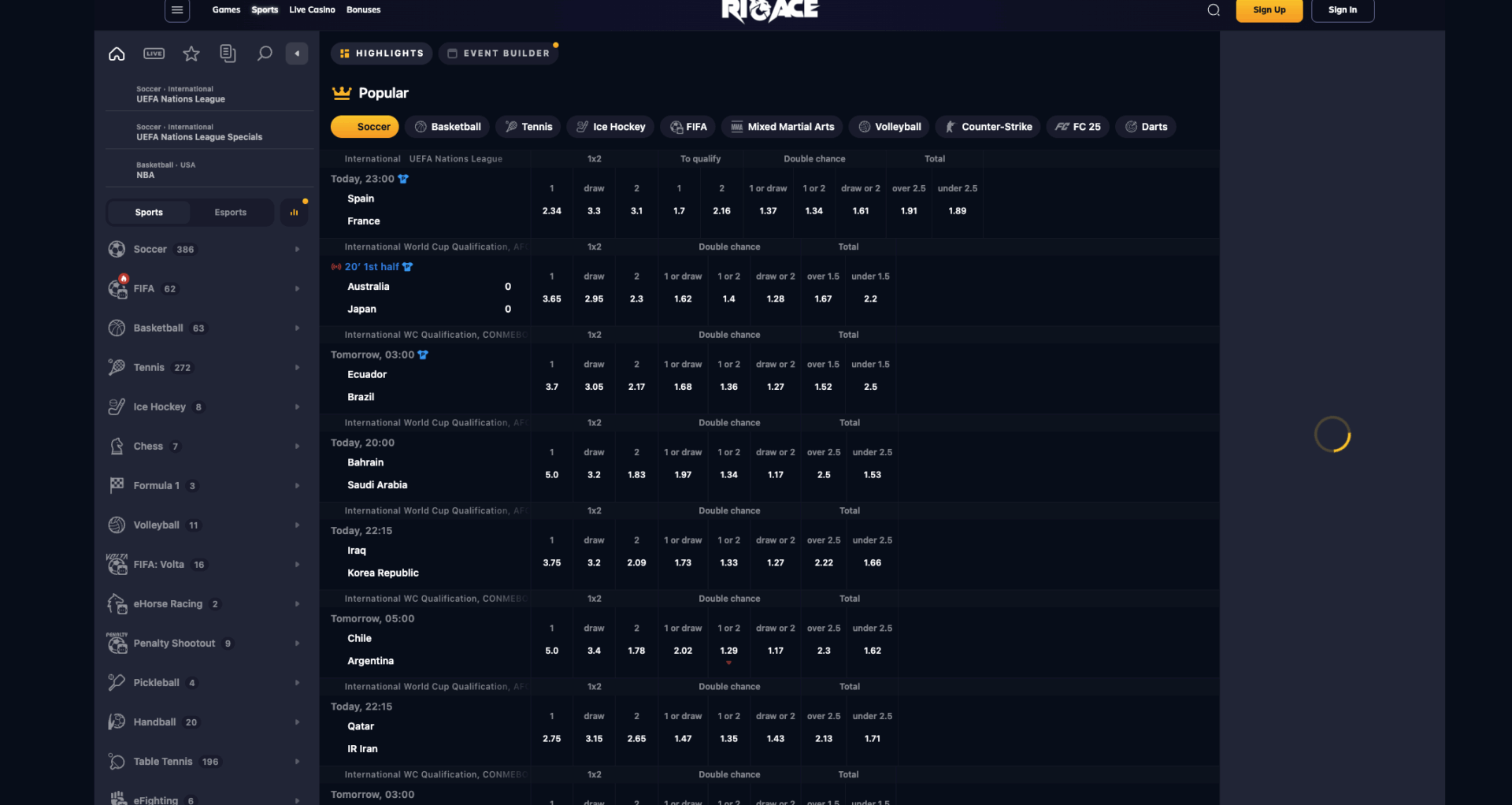Viewport: 1512px width, 805px height.
Task: Click the FIFA: Volta icon
Action: [117, 564]
